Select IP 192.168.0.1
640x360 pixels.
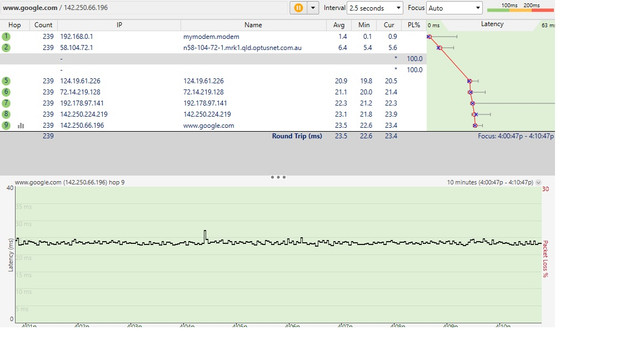click(x=76, y=36)
